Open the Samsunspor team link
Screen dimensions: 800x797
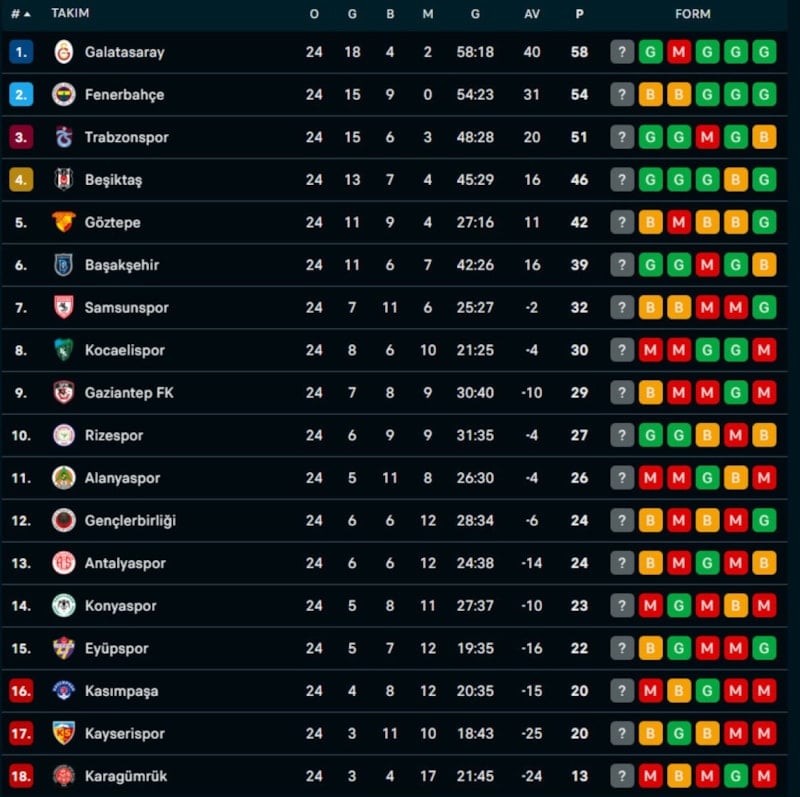coord(124,308)
